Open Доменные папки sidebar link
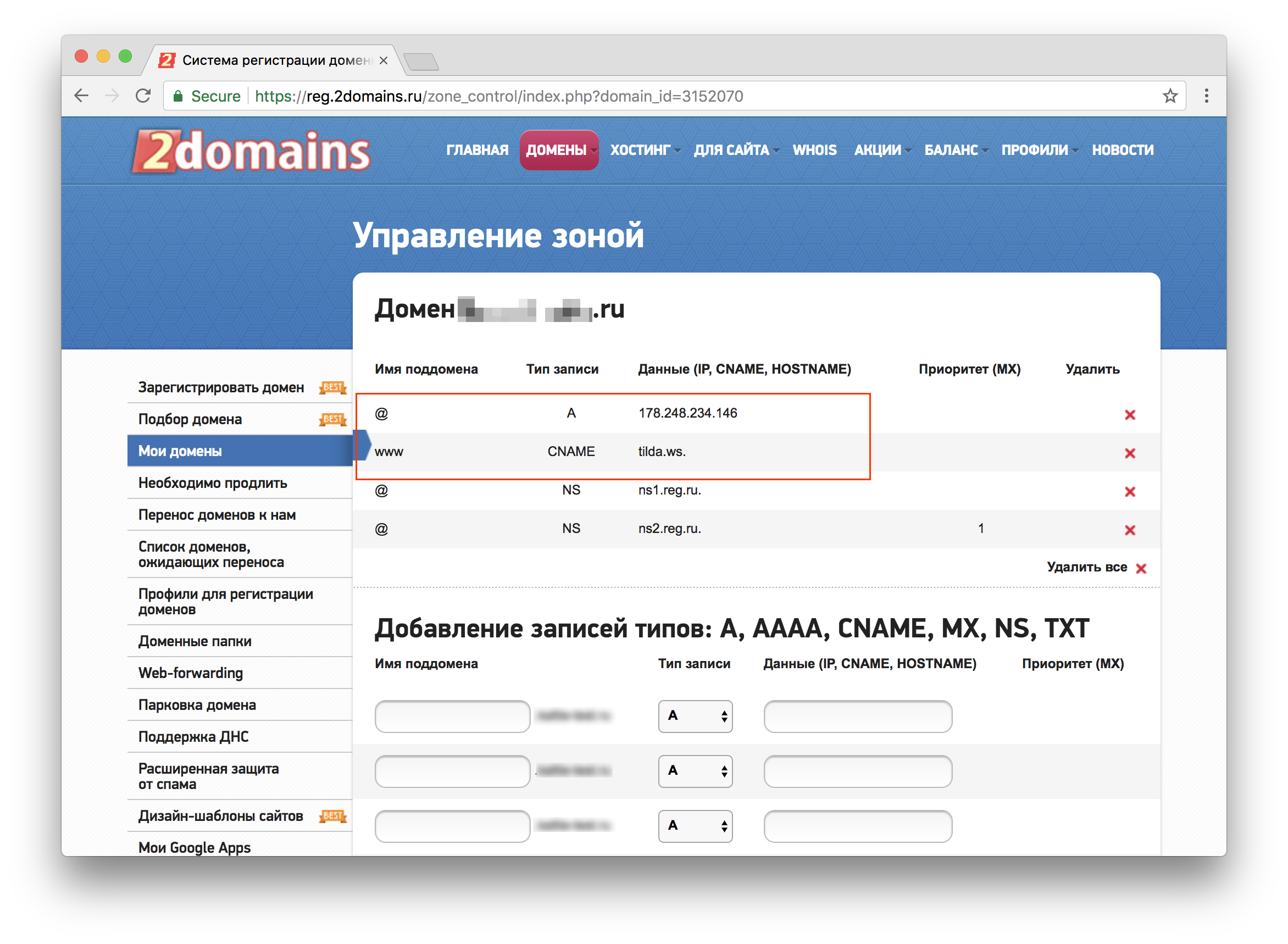Image resolution: width=1288 pixels, height=944 pixels. coord(195,642)
